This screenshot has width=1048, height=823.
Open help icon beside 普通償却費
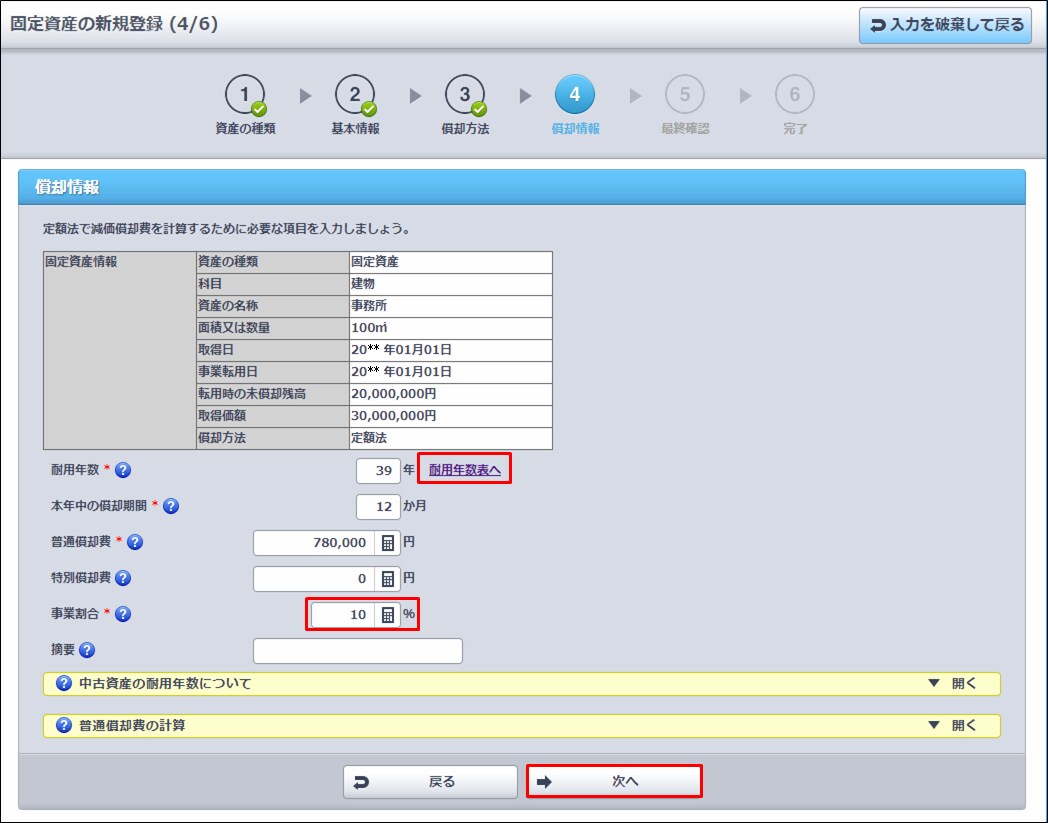[135, 542]
